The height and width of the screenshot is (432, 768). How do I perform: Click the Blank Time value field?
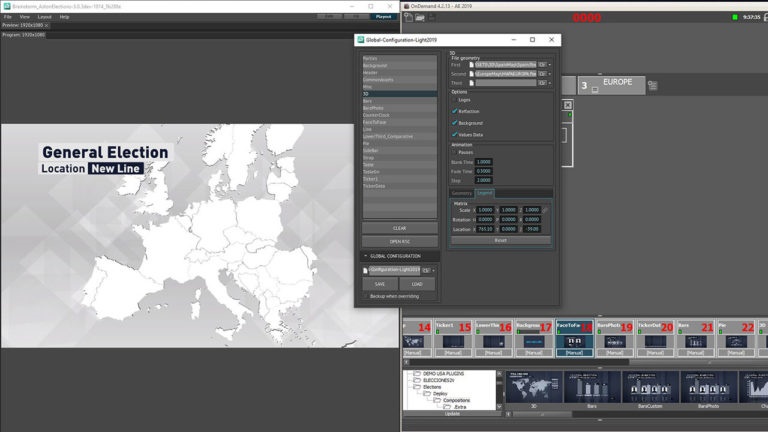[x=484, y=162]
